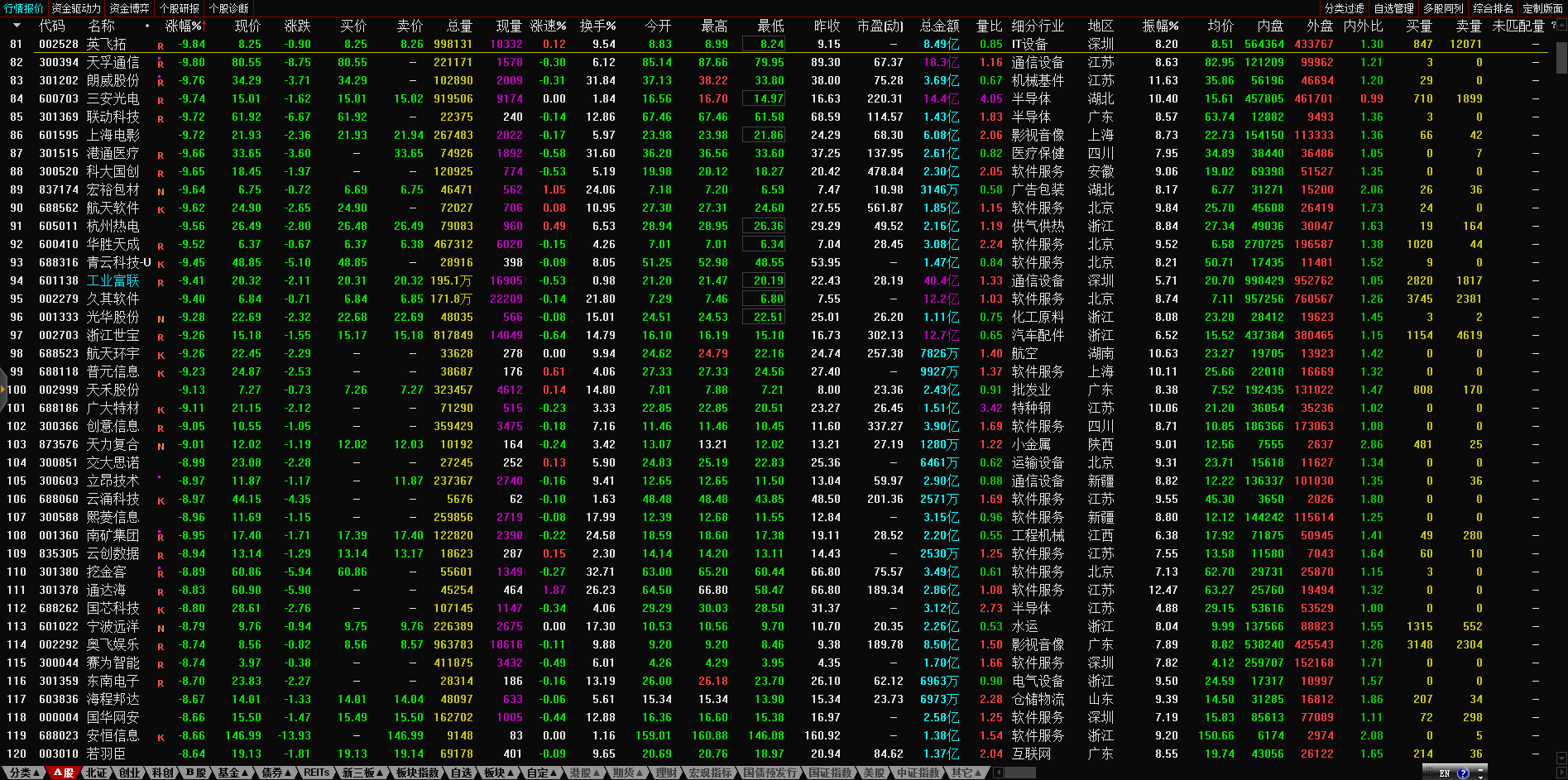The width and height of the screenshot is (1568, 780).
Task: Click the left scroll arrow after bottom tabs
Action: tap(999, 773)
